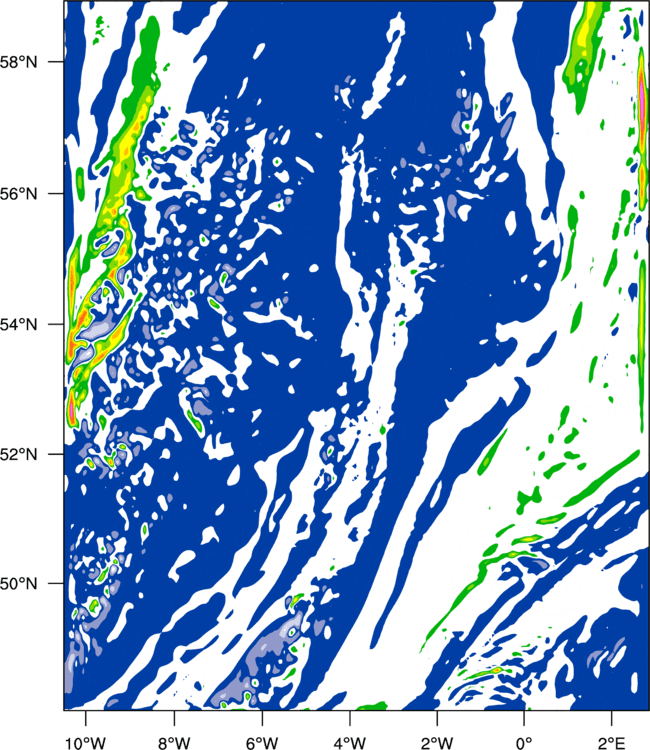Click the 2°E longitude label

612,743
